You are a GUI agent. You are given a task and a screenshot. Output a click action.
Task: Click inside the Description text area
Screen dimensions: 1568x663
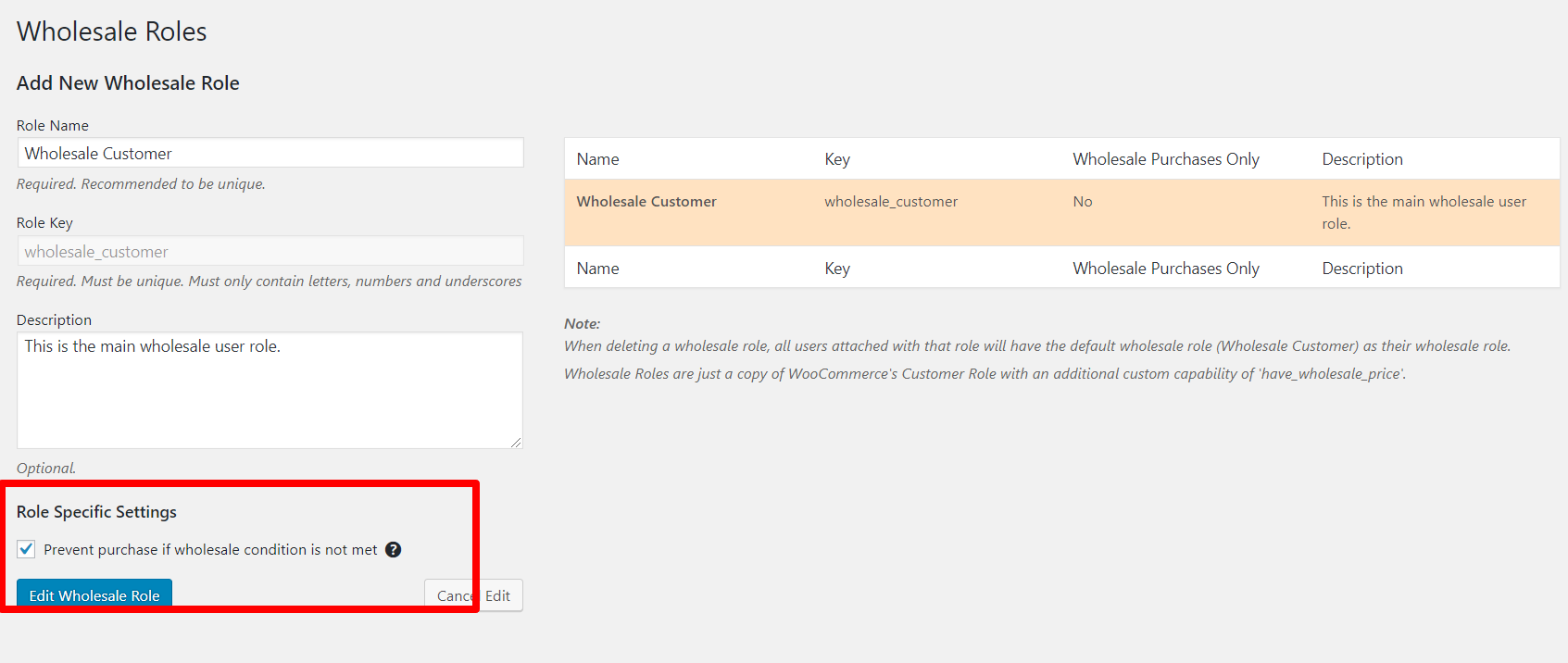270,391
